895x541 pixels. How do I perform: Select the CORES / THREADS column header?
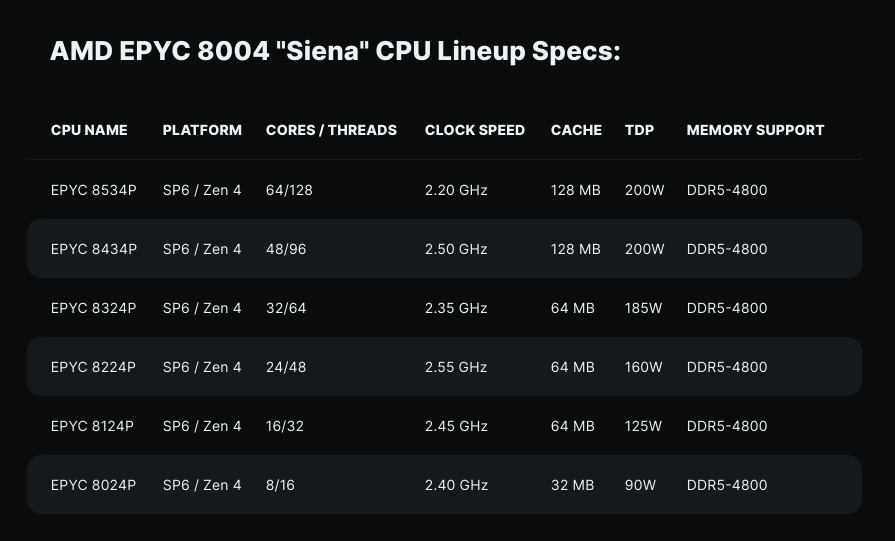pos(331,130)
